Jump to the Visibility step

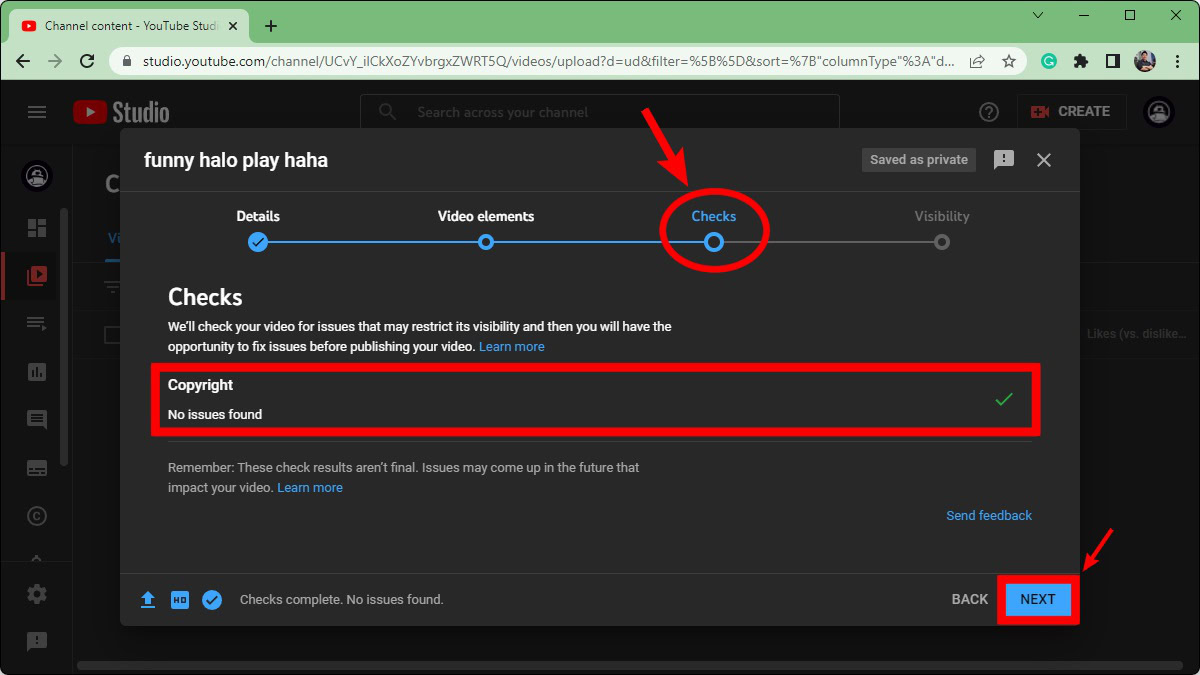point(941,242)
